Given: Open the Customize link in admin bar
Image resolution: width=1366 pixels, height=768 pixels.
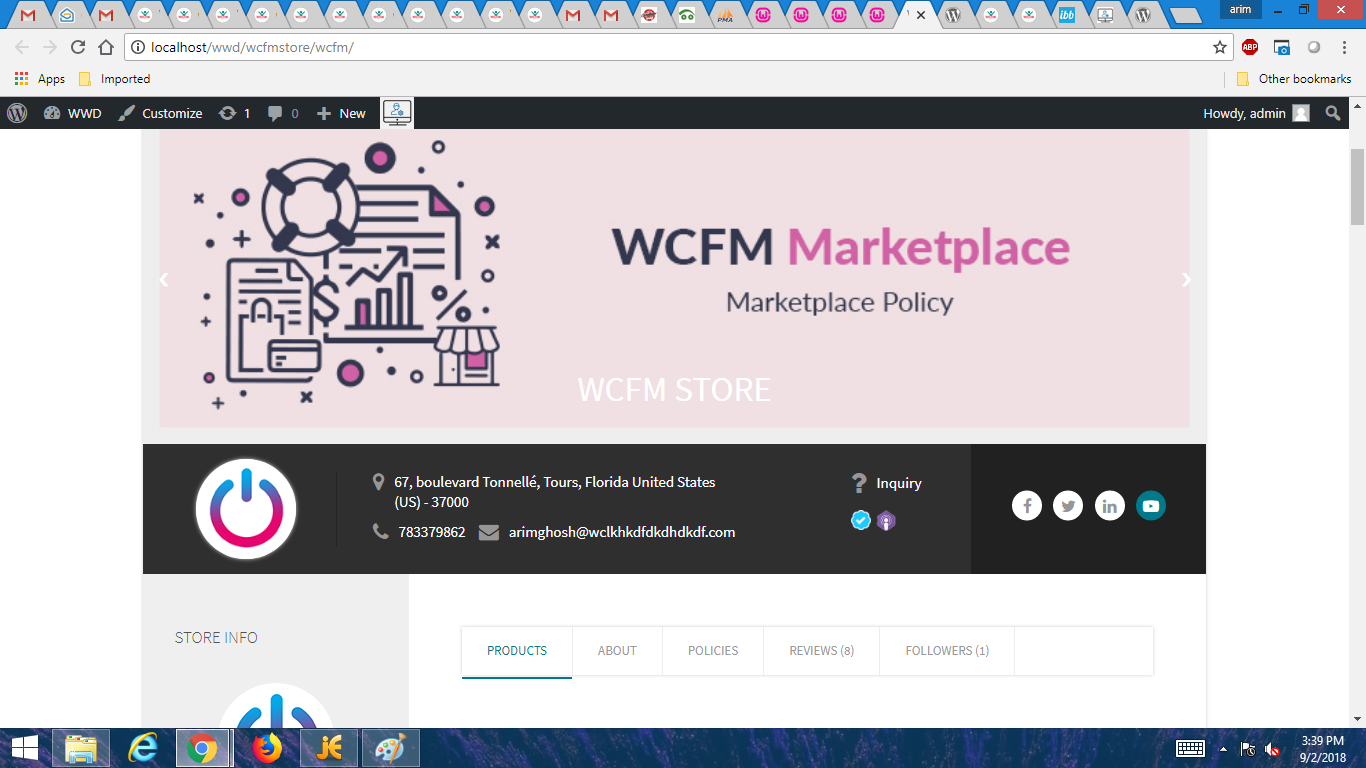Looking at the screenshot, I should 160,113.
